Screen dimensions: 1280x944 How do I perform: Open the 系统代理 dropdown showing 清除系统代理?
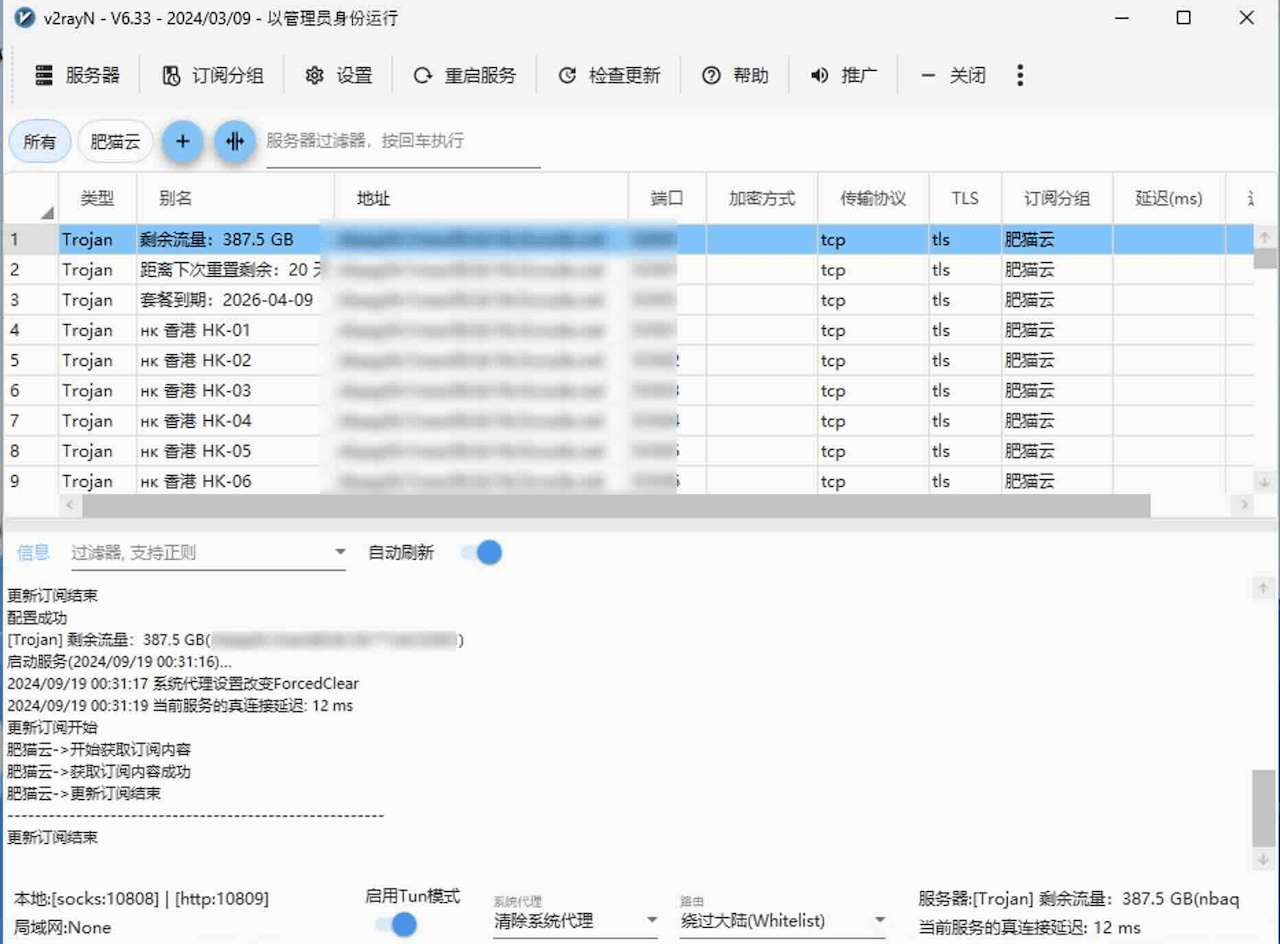click(x=575, y=920)
